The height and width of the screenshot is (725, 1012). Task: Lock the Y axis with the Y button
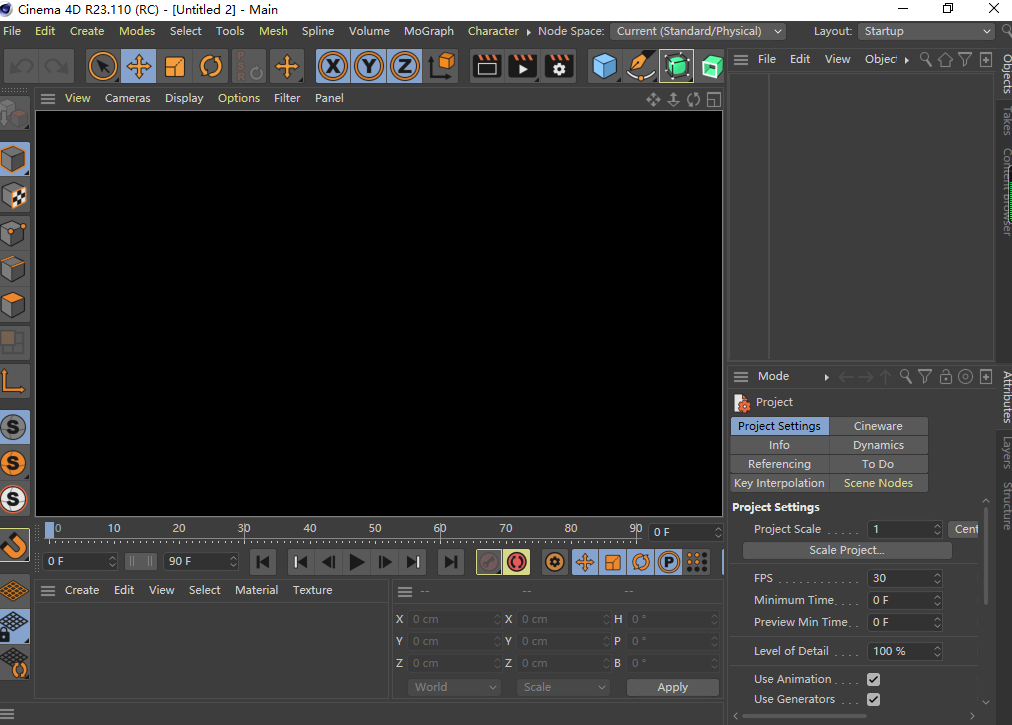pos(367,66)
